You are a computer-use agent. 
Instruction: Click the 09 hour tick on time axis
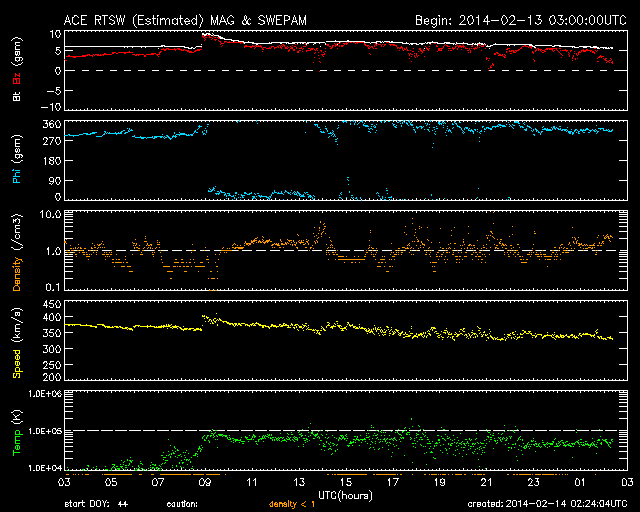[207, 482]
